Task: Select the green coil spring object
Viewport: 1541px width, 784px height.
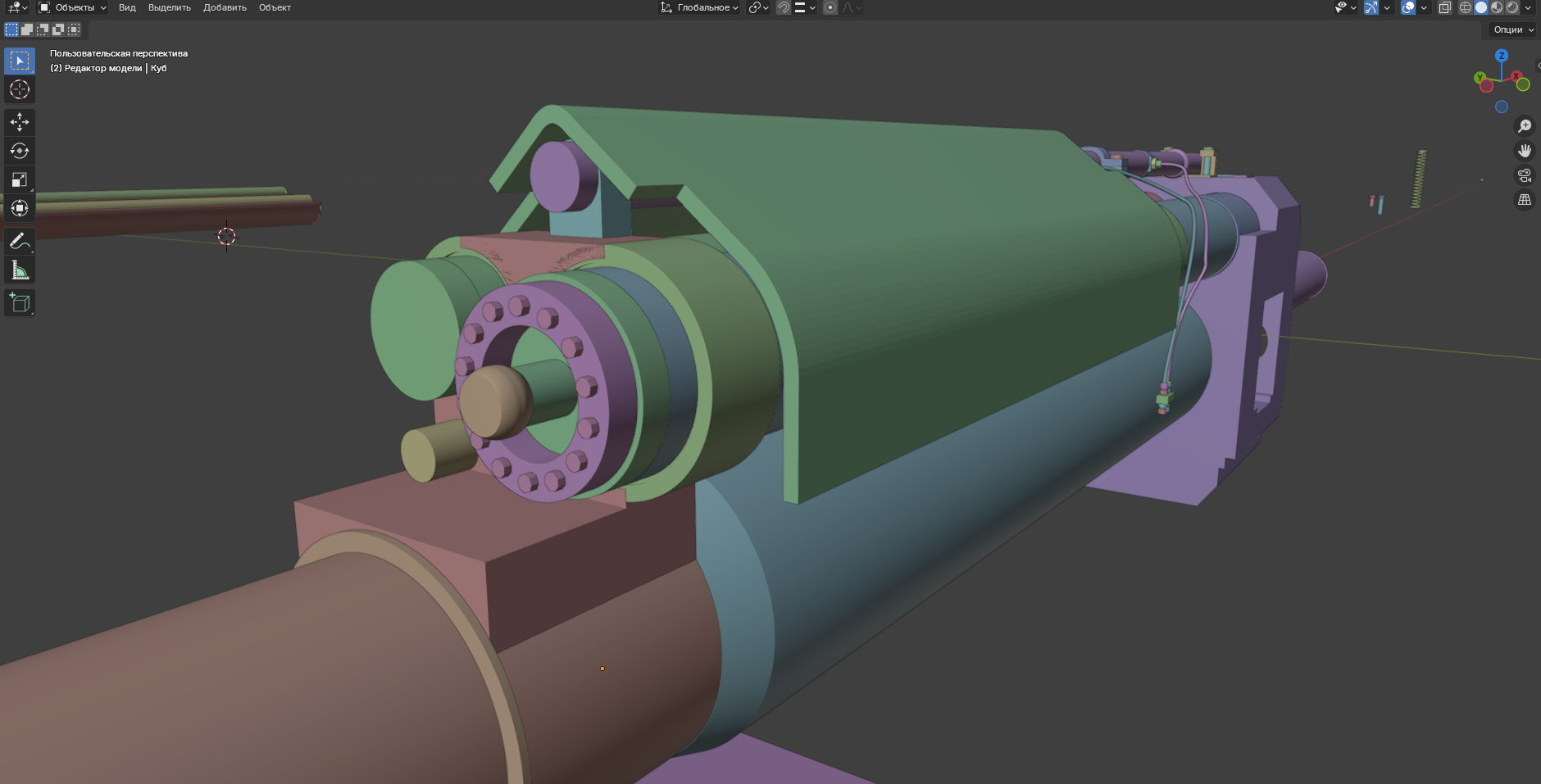Action: coord(1419,179)
